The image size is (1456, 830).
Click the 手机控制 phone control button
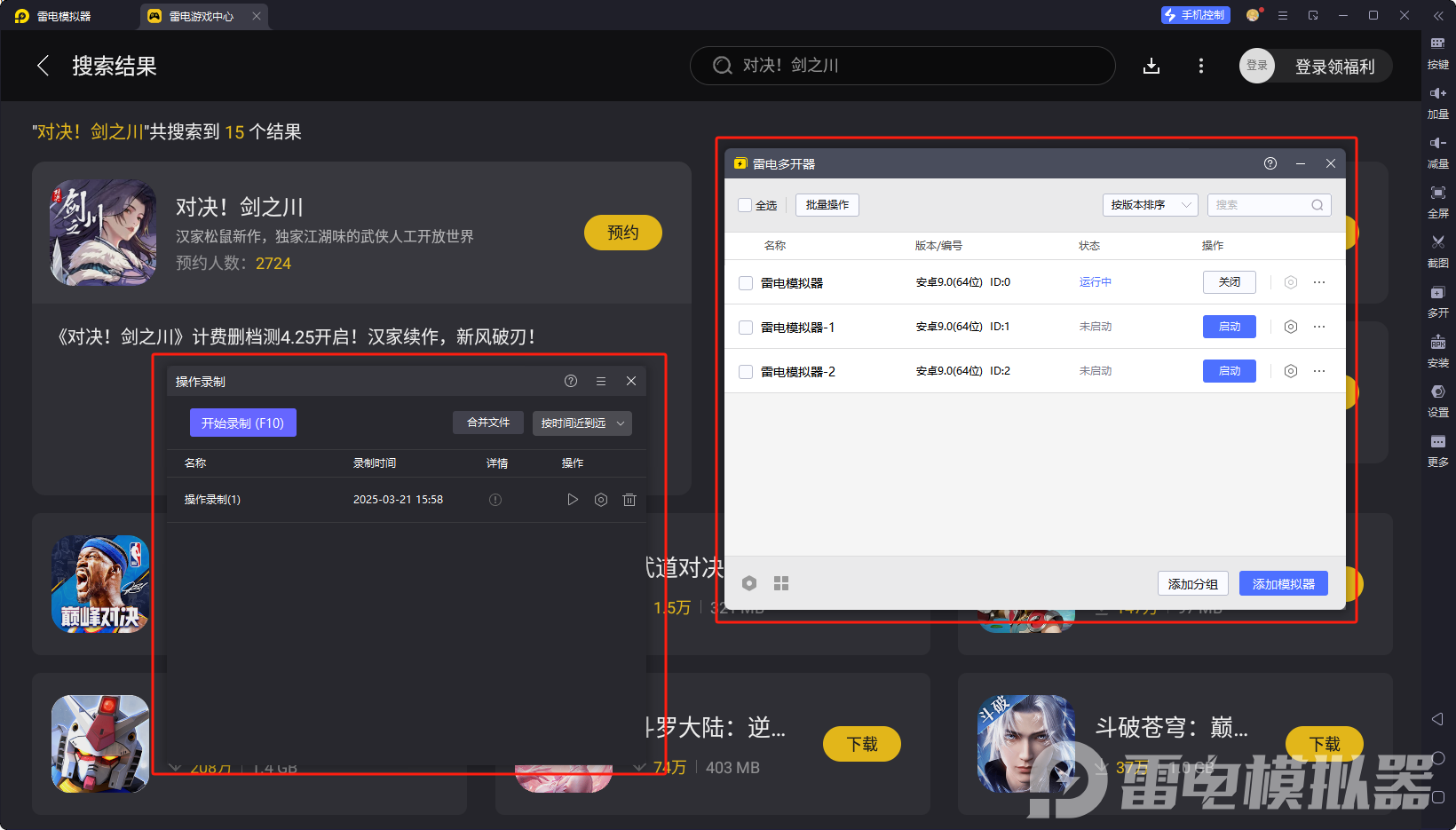1196,15
